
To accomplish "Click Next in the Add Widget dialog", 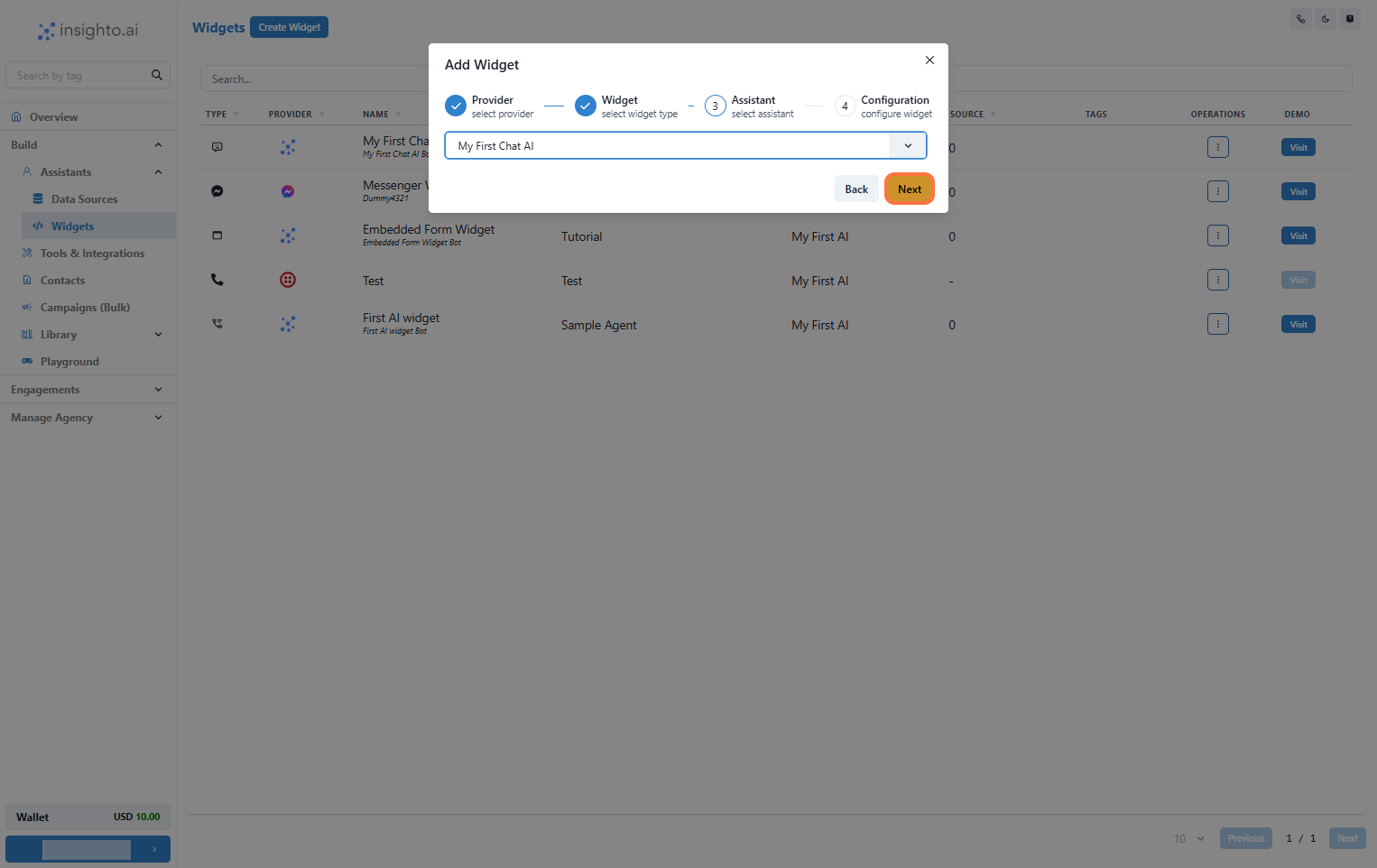I will tap(909, 189).
